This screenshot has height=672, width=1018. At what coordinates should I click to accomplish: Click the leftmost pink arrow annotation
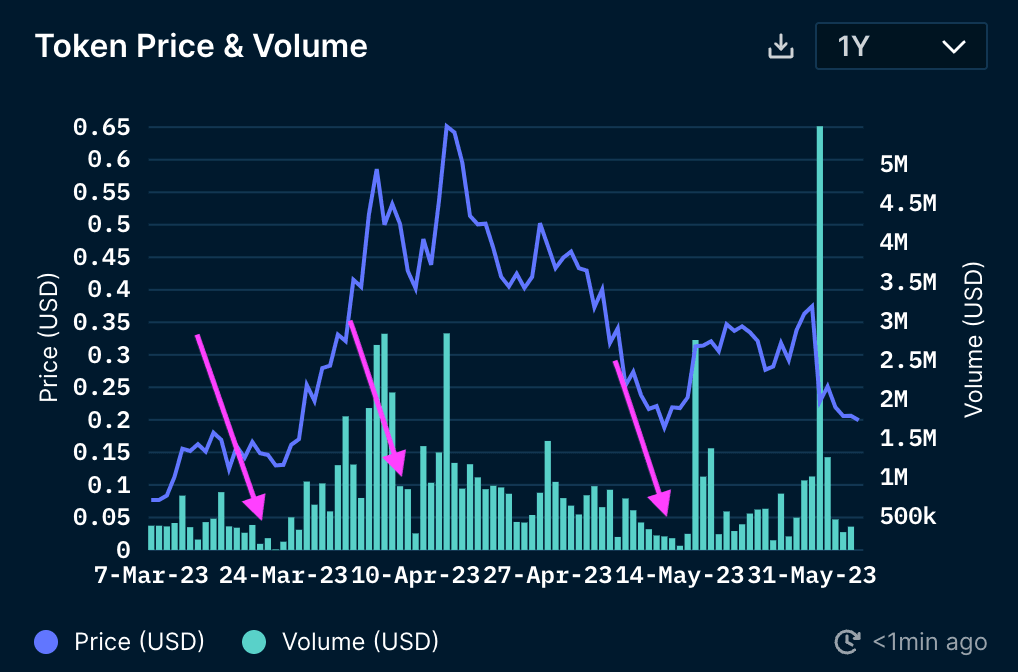click(x=229, y=425)
